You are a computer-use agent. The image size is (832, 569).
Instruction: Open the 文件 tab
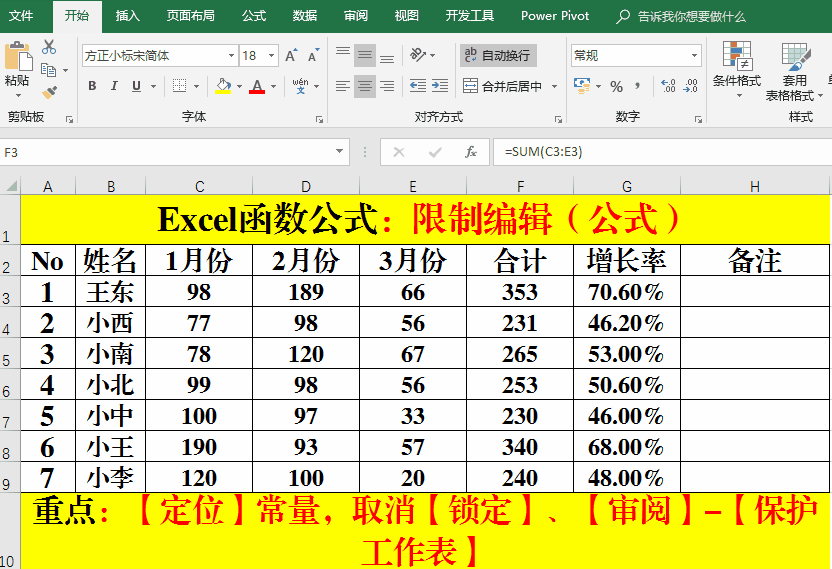click(x=22, y=16)
